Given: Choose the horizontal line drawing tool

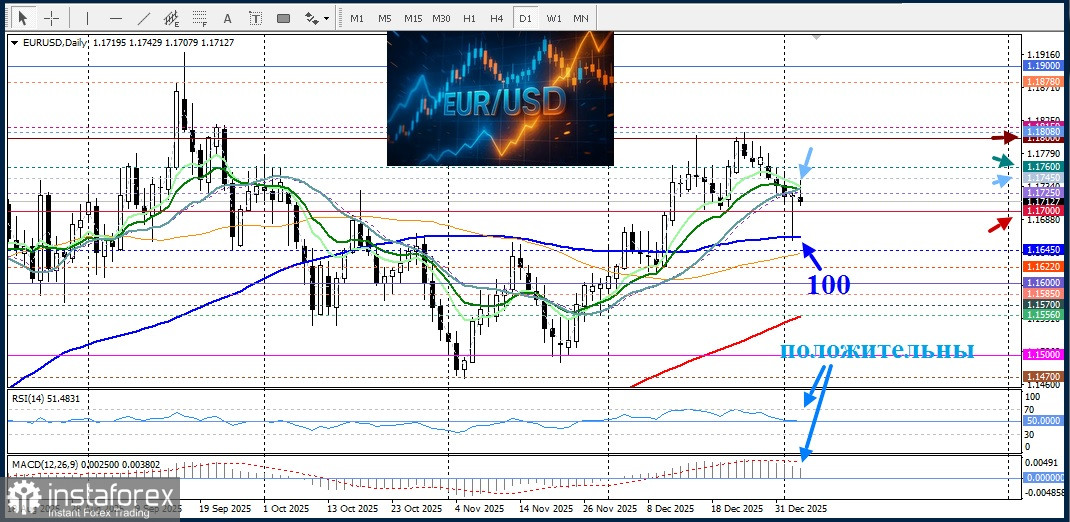Looking at the screenshot, I should [x=115, y=18].
